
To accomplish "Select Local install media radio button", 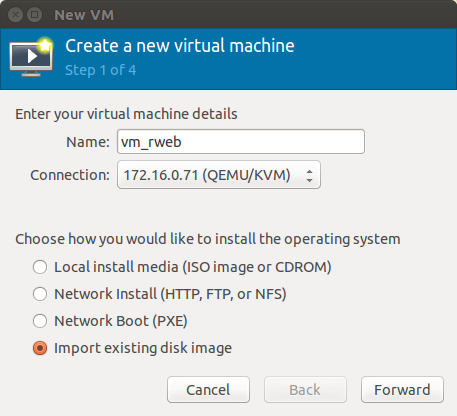I will (x=40, y=267).
